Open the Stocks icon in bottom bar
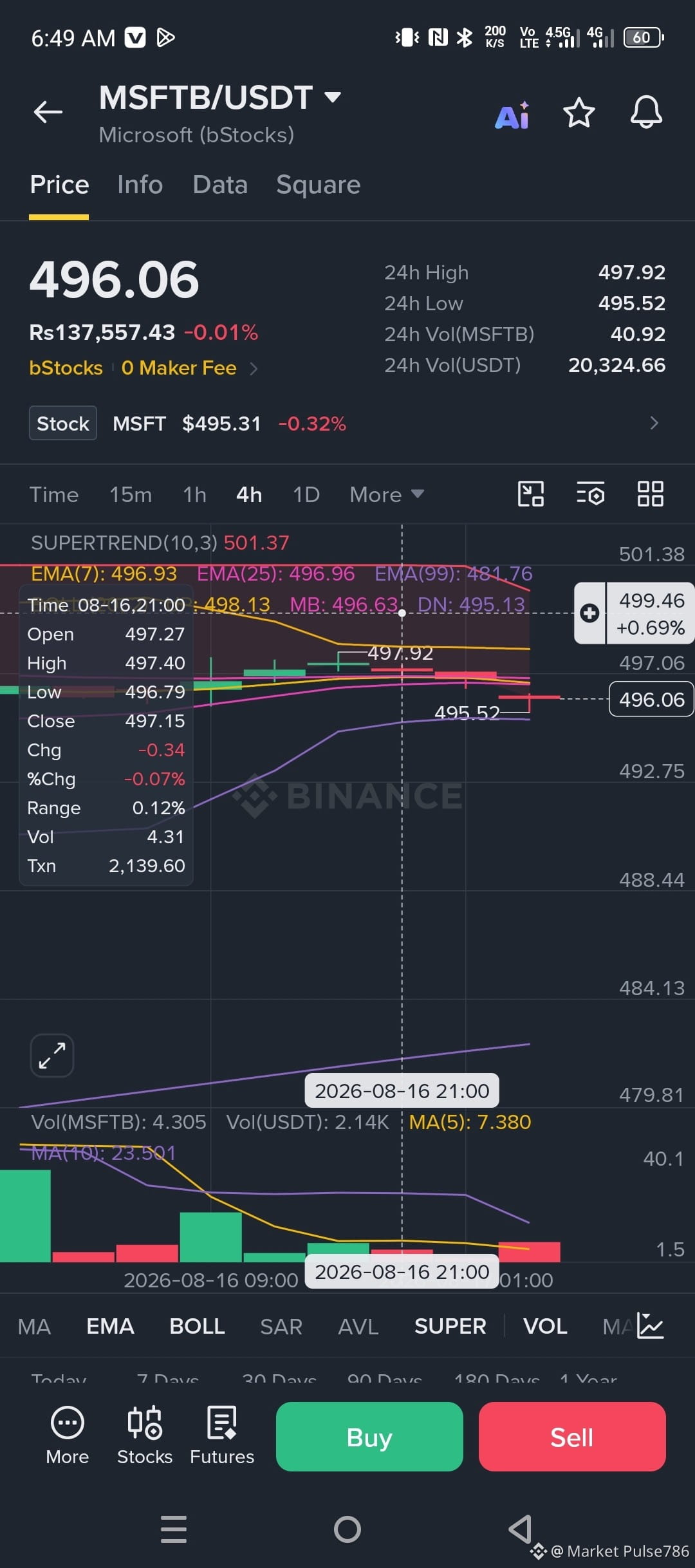This screenshot has height=1568, width=695. (145, 1437)
